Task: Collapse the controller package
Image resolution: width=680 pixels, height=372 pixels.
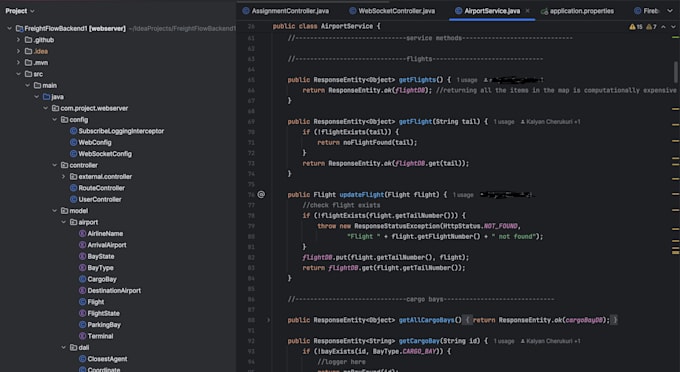Action: pos(55,165)
